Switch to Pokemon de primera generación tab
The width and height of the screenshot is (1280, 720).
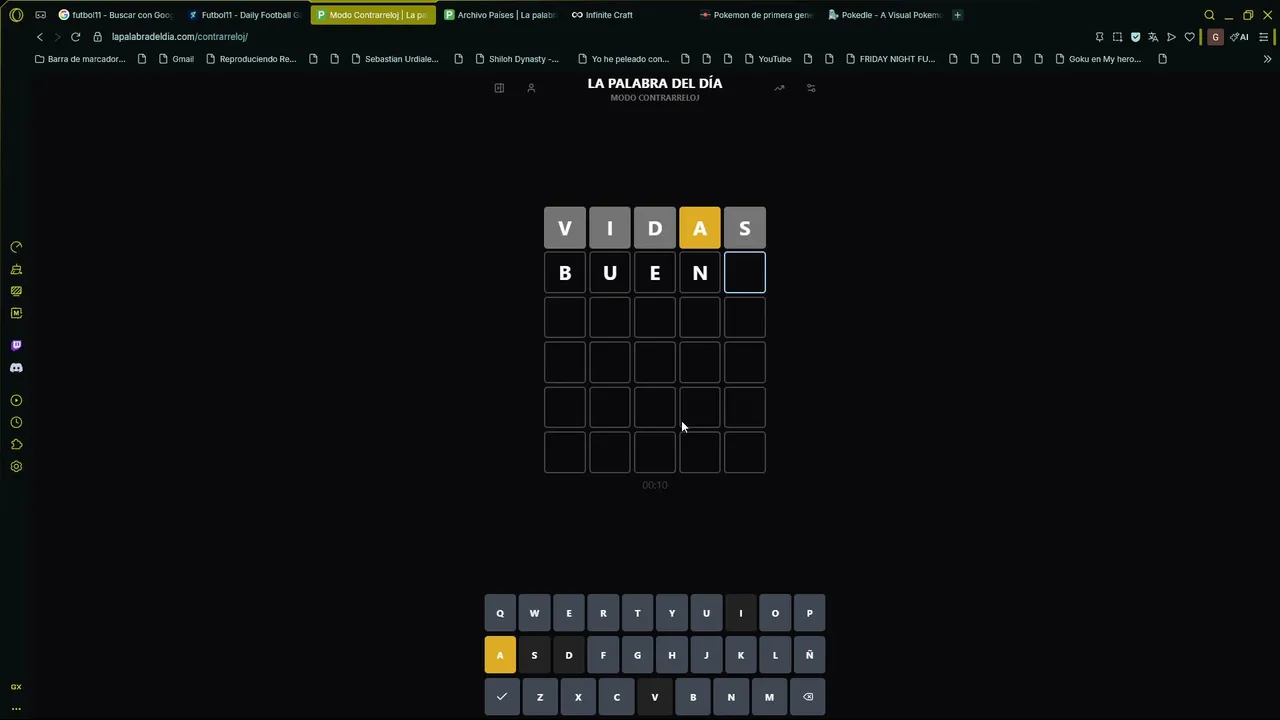point(757,15)
